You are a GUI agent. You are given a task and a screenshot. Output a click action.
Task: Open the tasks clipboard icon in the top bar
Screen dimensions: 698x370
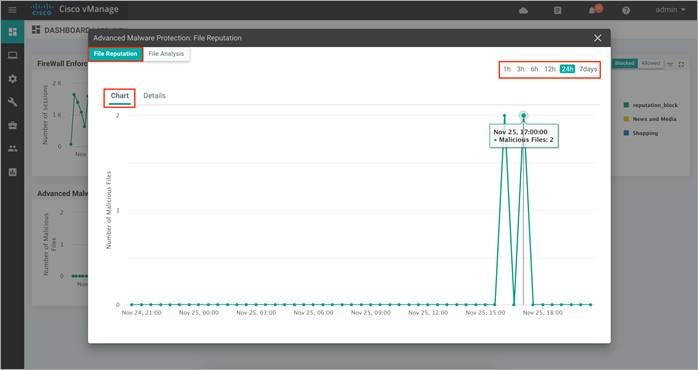point(557,10)
